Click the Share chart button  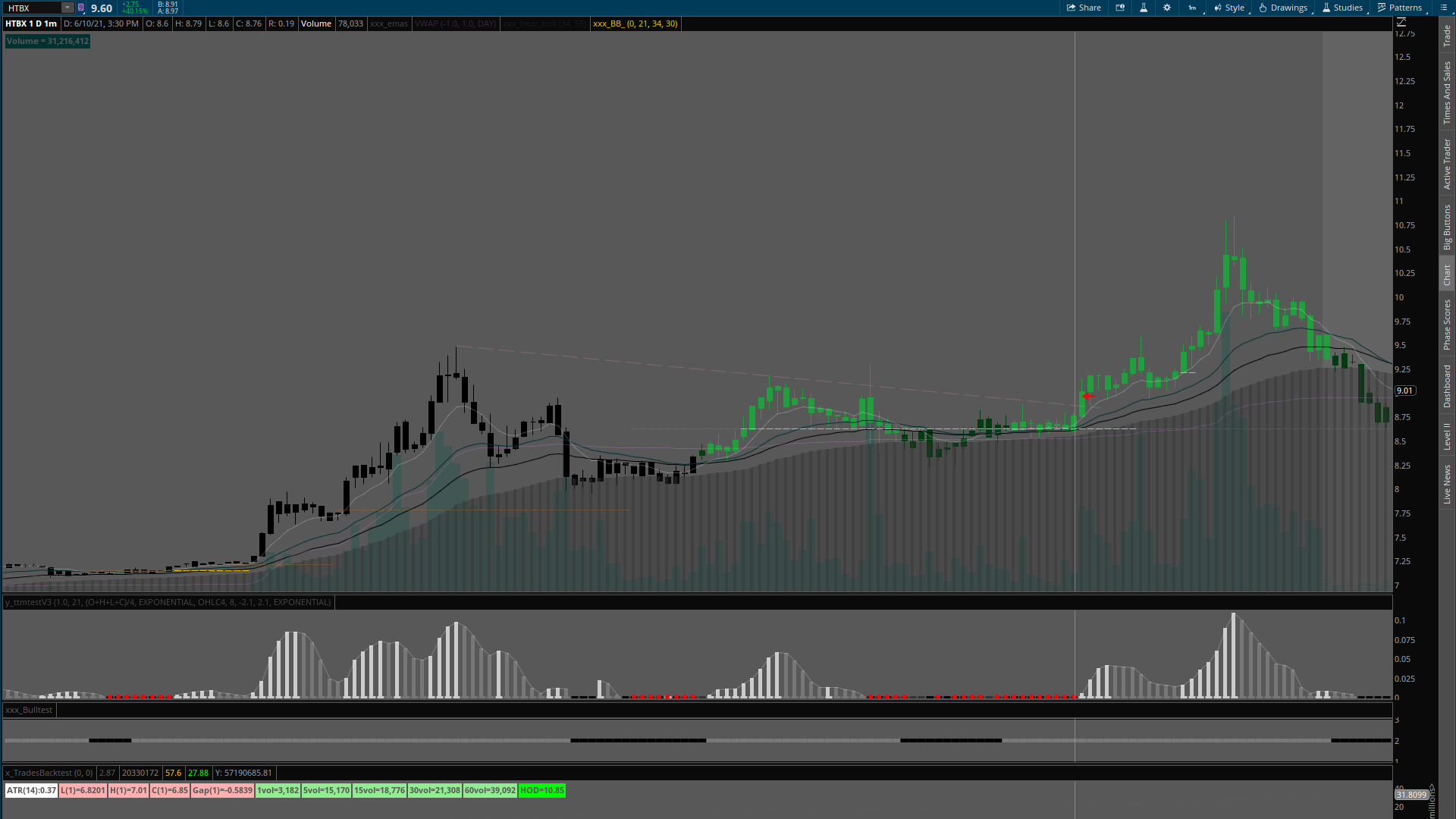coord(1084,8)
